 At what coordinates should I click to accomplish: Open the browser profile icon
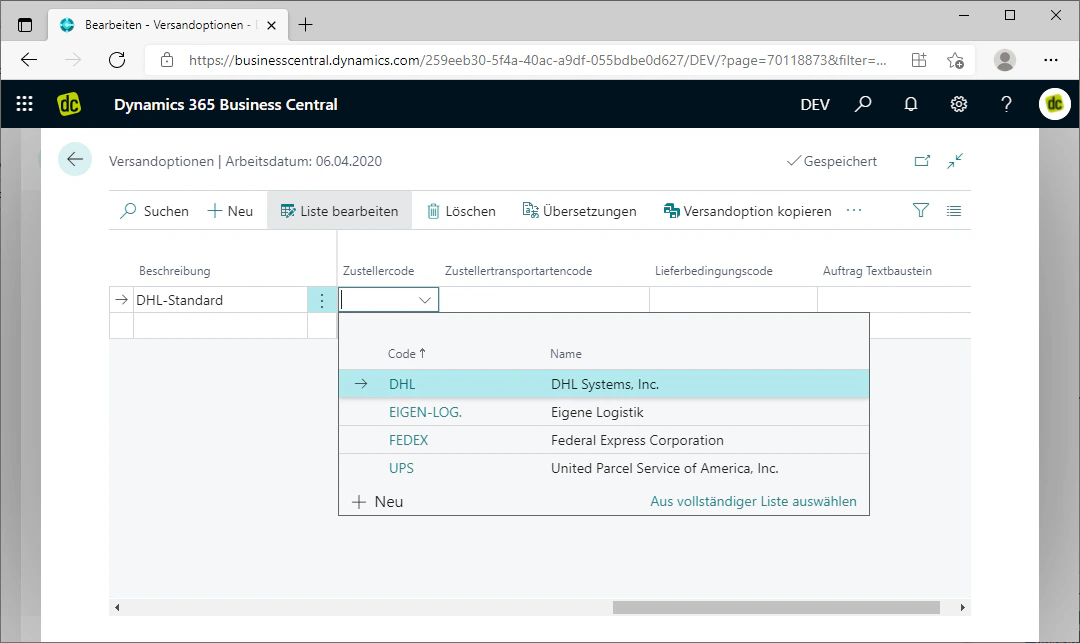point(1005,60)
